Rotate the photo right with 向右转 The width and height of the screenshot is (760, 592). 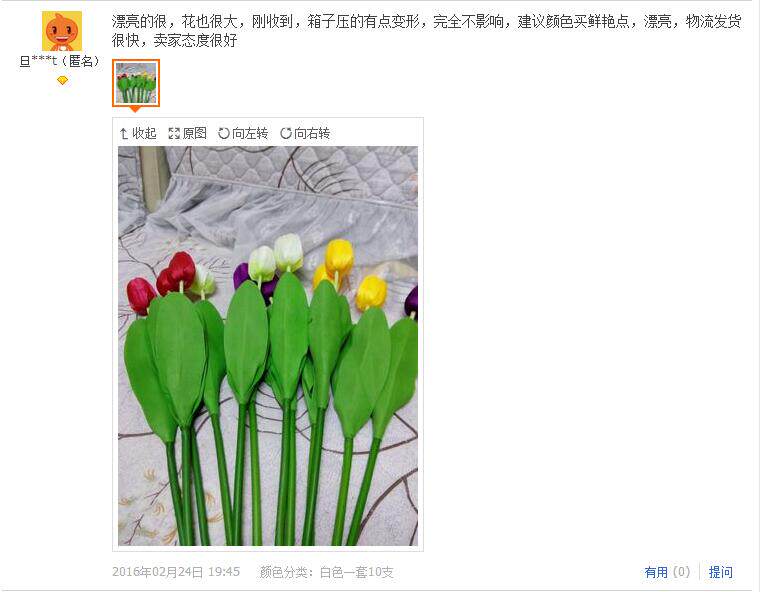pos(305,133)
